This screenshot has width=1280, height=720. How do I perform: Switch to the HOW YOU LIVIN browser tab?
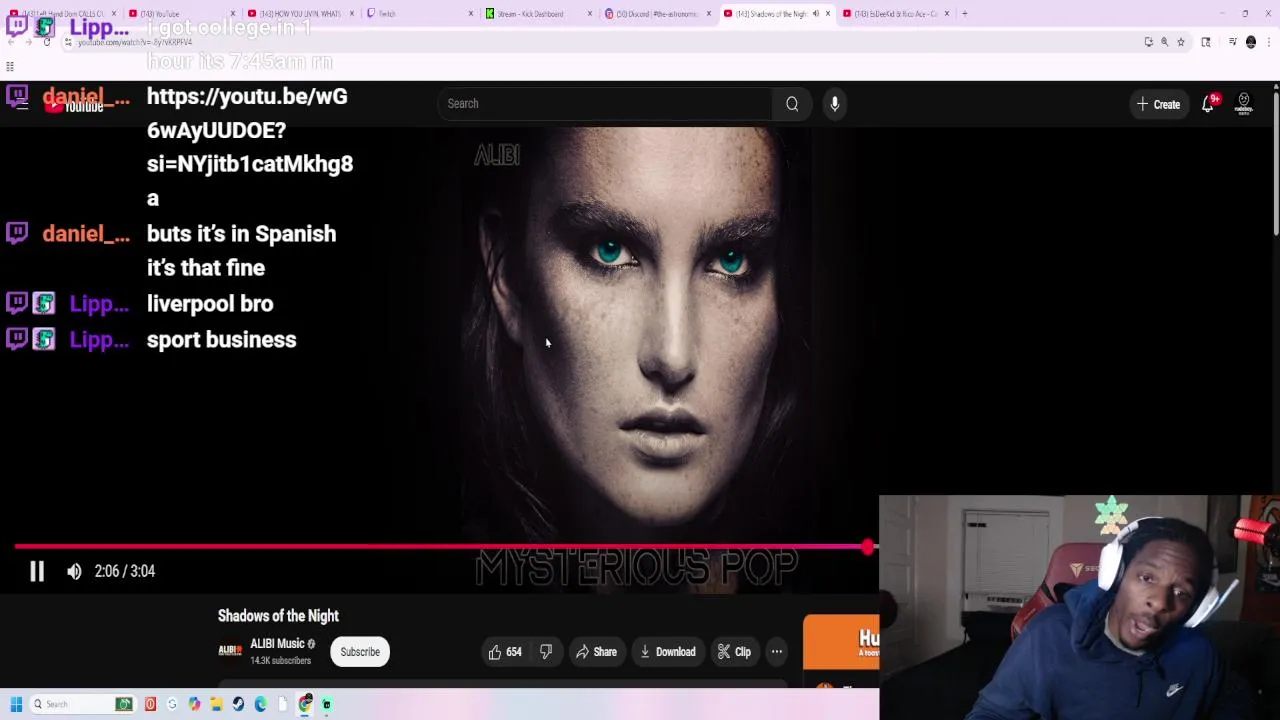[x=300, y=14]
